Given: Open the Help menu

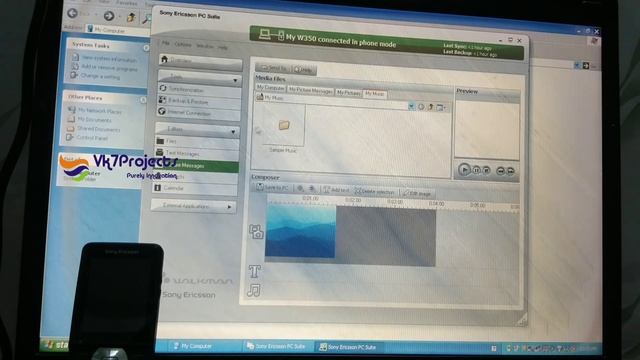Looking at the screenshot, I should 222,48.
